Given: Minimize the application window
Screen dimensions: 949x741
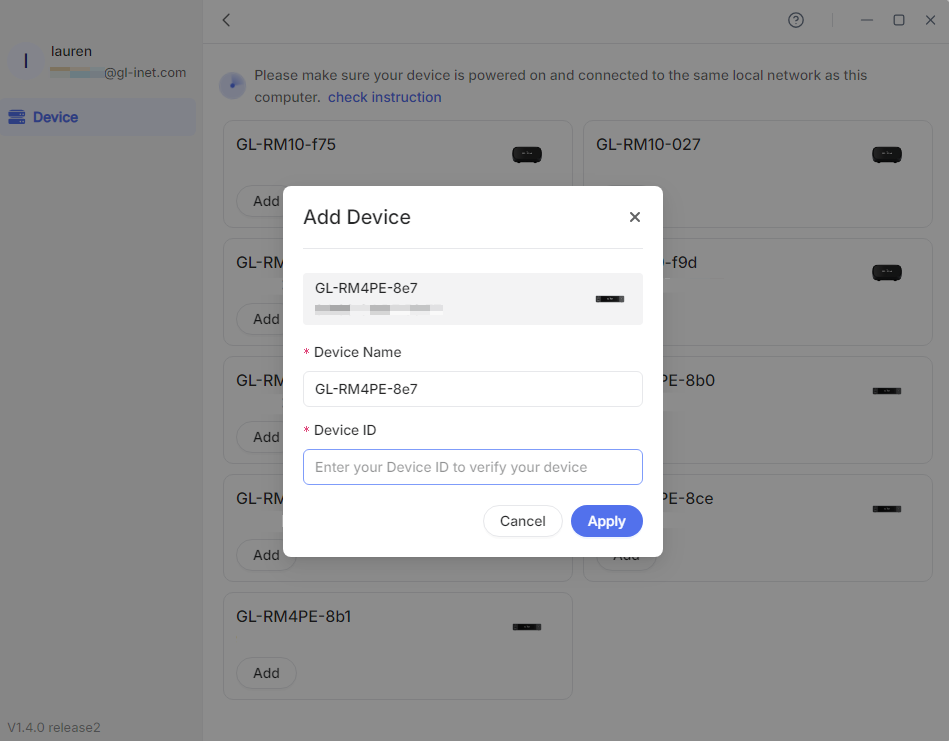Looking at the screenshot, I should click(867, 20).
